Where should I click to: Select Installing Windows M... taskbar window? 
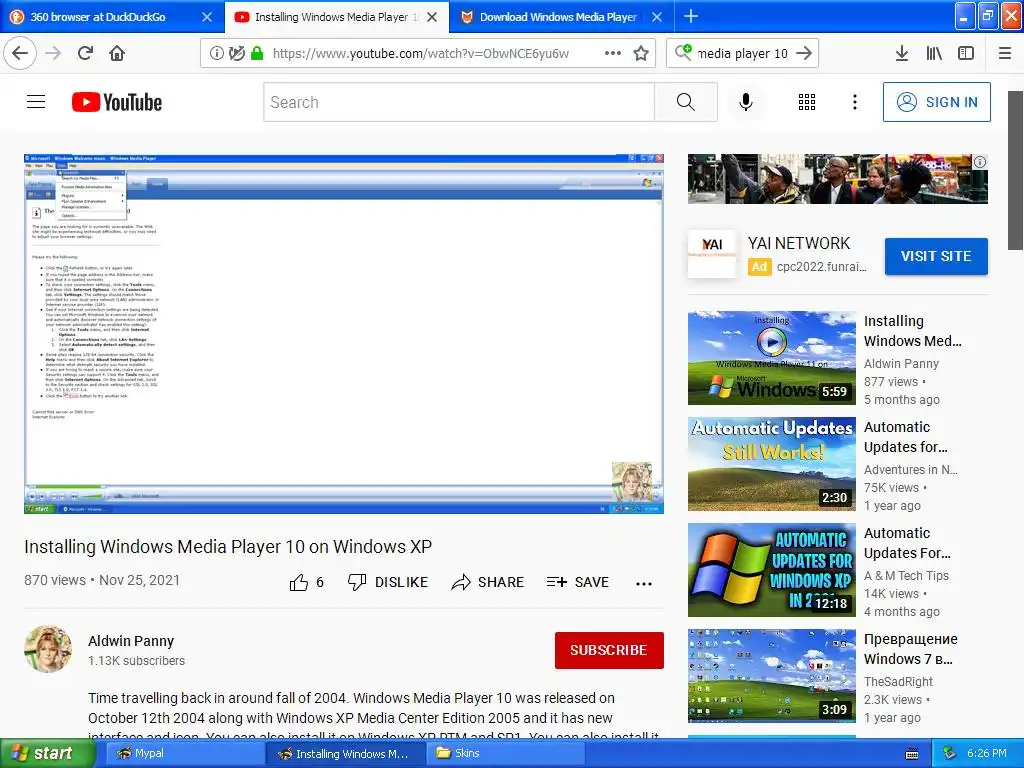pyautogui.click(x=345, y=753)
